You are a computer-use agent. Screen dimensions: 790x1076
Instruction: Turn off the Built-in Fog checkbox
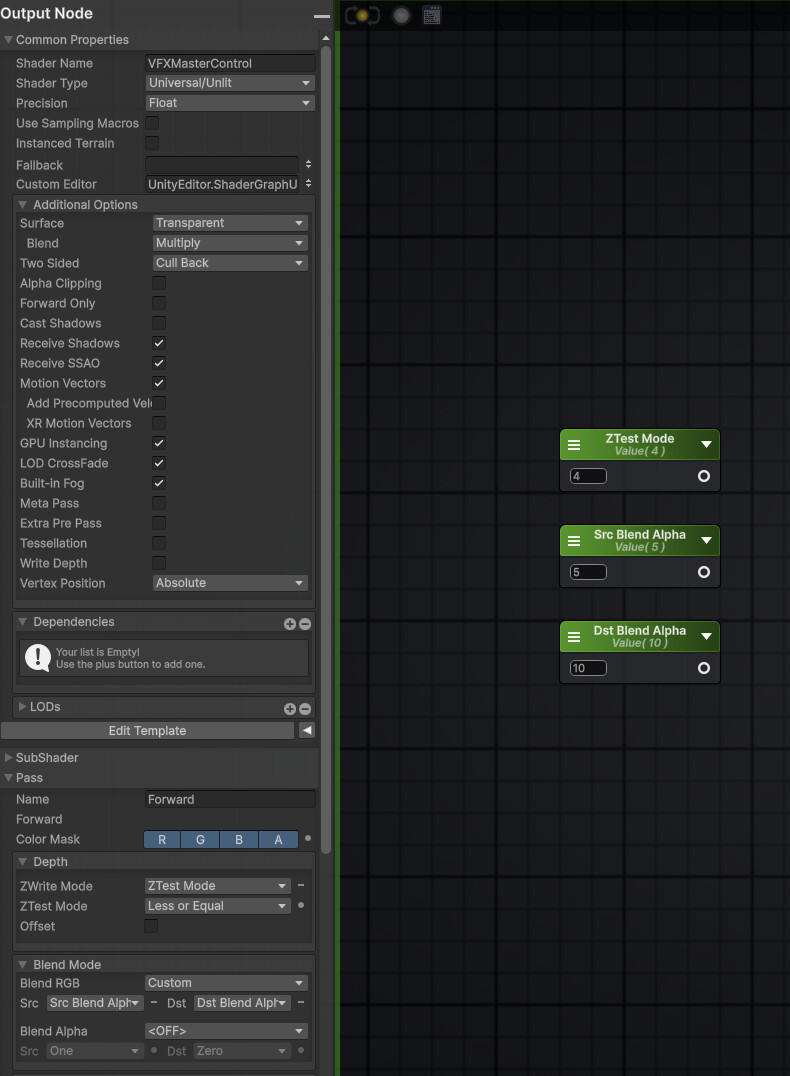coord(159,483)
